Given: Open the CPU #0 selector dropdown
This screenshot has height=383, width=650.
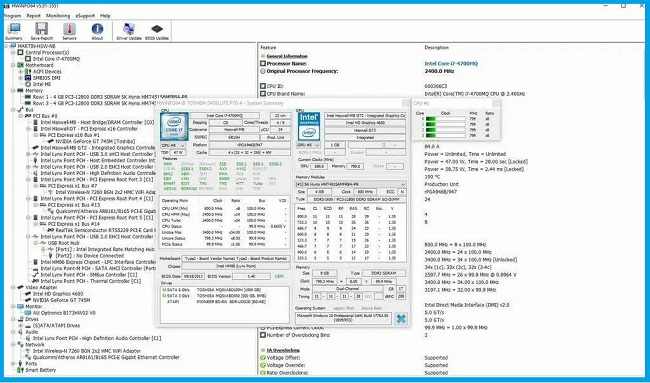Looking at the screenshot, I should point(172,145).
